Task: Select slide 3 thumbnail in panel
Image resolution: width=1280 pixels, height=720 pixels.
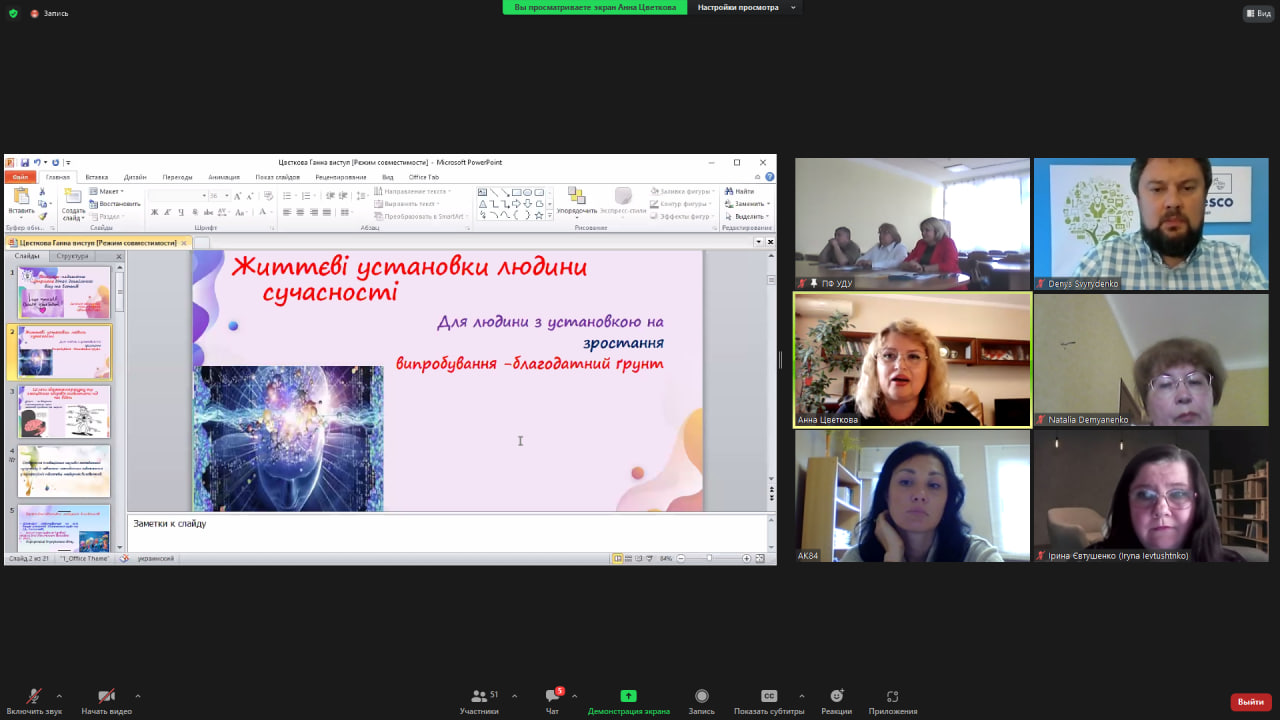Action: [64, 412]
